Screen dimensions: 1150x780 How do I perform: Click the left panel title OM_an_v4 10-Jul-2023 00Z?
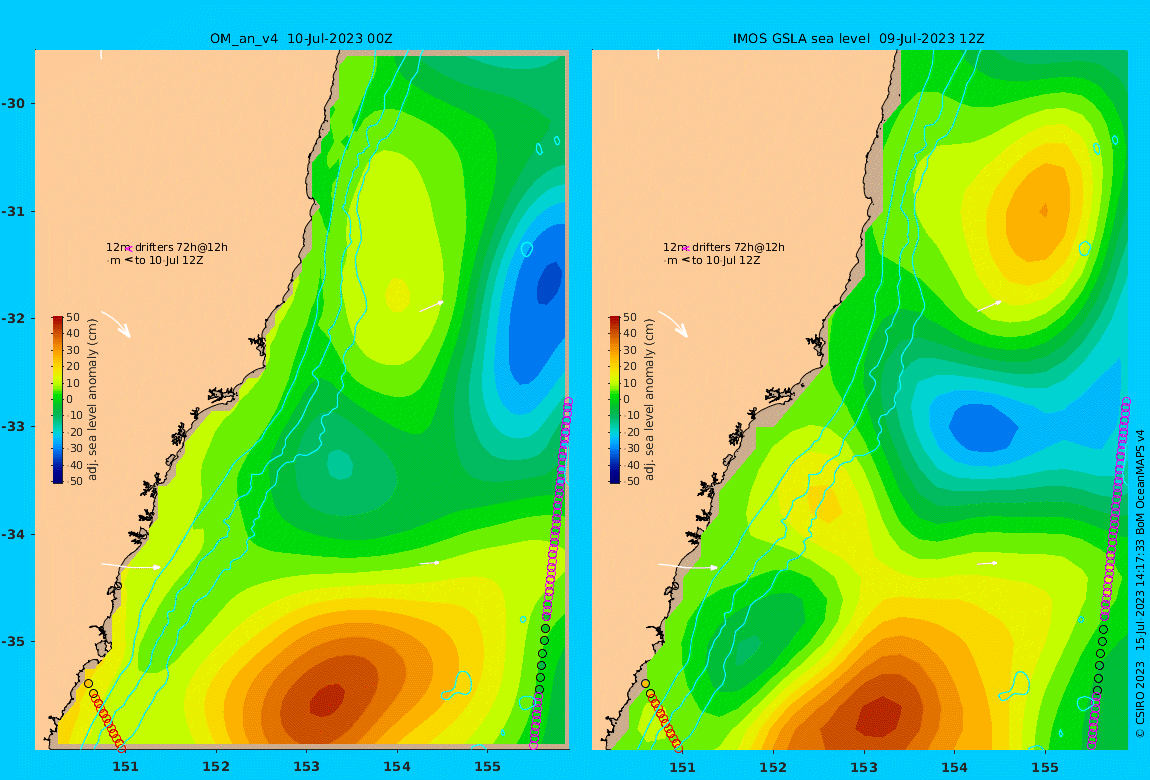pos(301,39)
